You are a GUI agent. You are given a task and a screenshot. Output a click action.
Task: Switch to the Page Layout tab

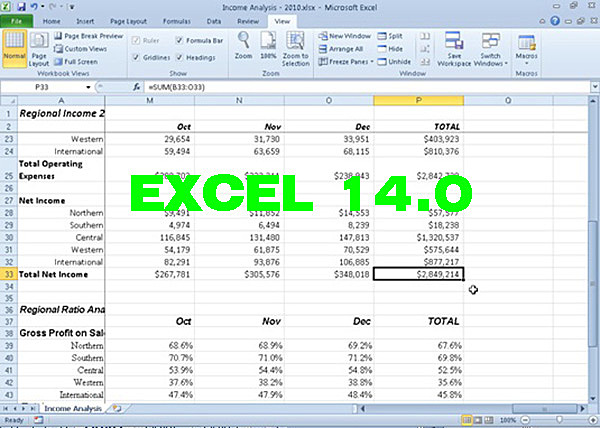[x=128, y=21]
